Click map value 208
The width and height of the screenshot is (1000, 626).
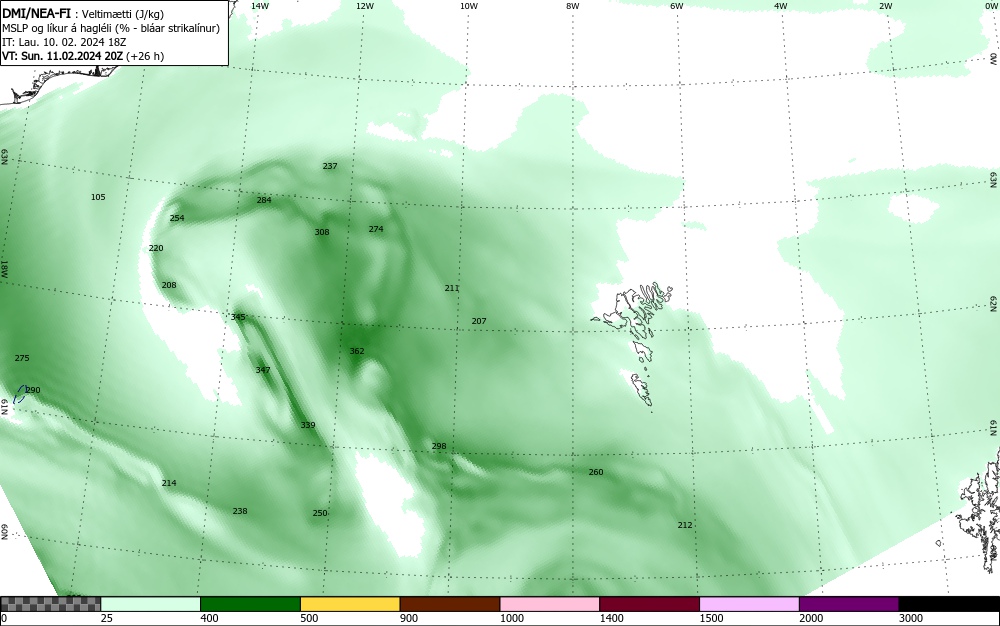169,286
